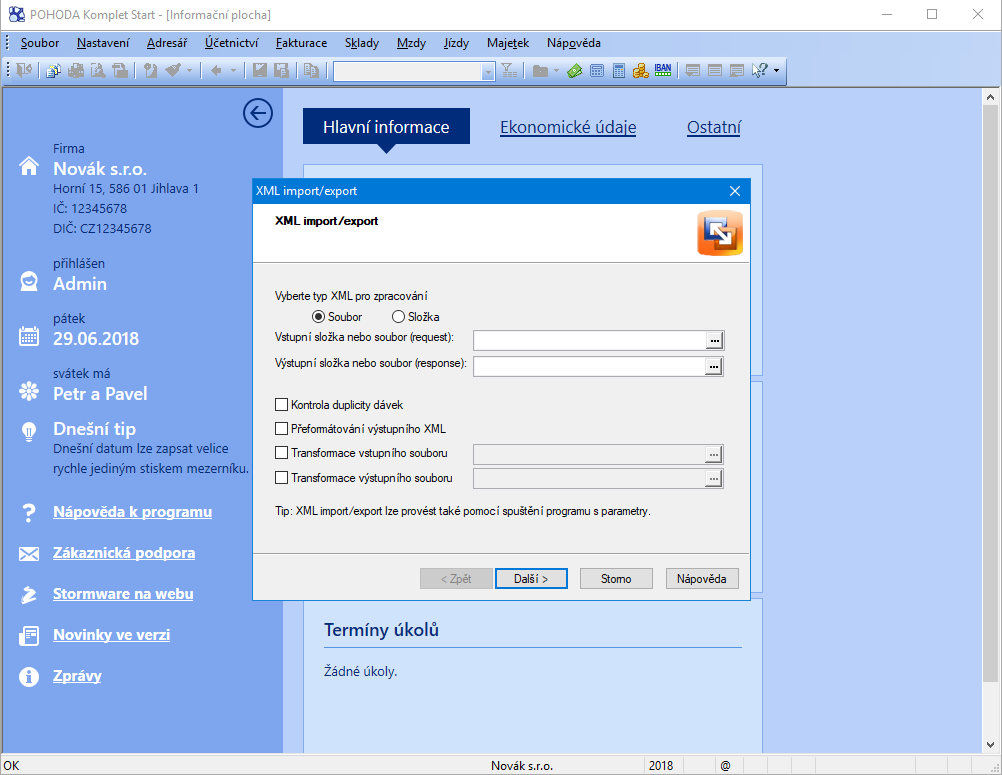Open the Nápověda k programu link
The height and width of the screenshot is (775, 1002).
(x=132, y=512)
